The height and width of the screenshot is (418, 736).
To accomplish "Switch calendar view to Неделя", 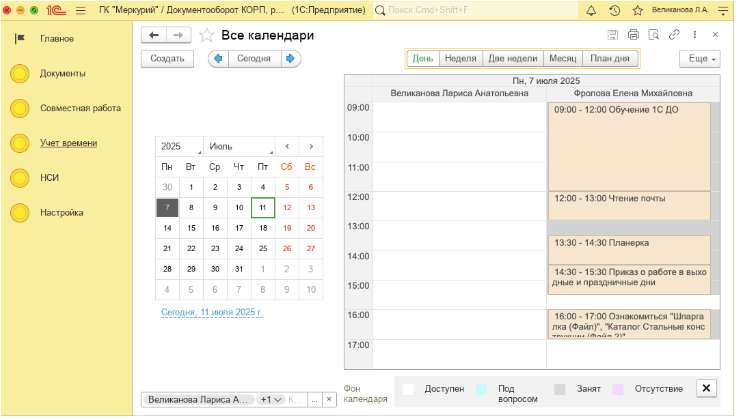I will pyautogui.click(x=460, y=58).
